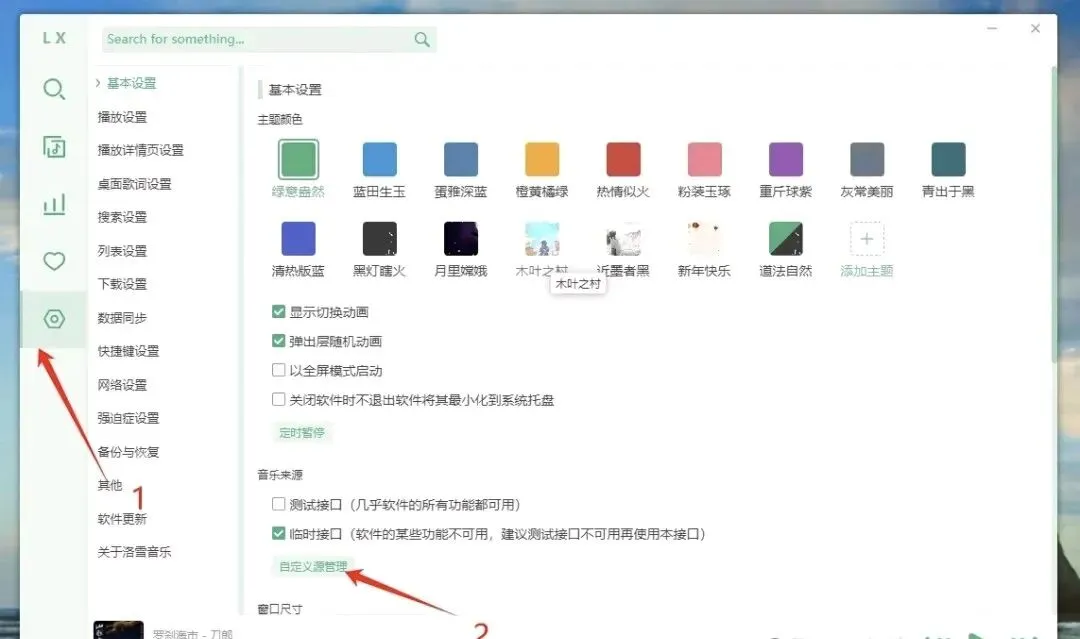Go to 备份与恢复 section
Viewport: 1080px width, 639px height.
point(129,452)
